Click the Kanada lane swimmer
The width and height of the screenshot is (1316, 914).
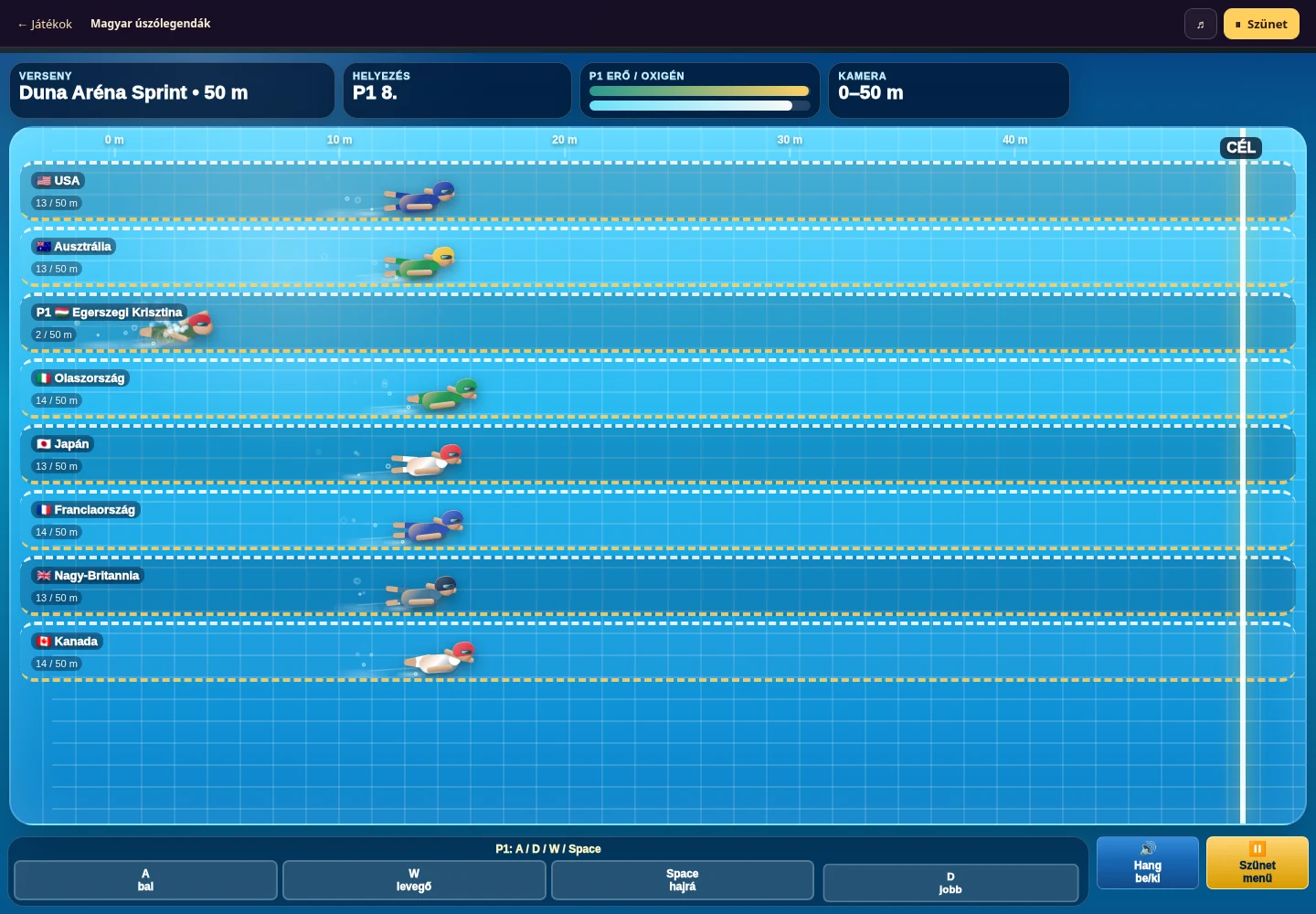[x=440, y=658]
